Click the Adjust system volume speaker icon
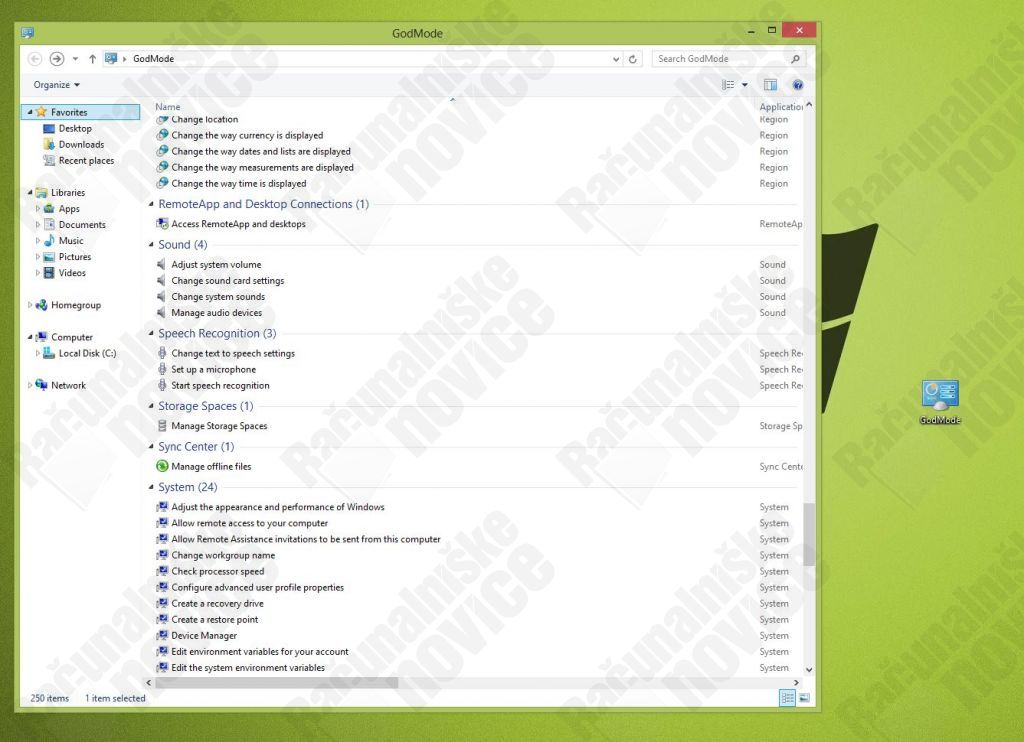Image resolution: width=1024 pixels, height=742 pixels. (x=162, y=265)
